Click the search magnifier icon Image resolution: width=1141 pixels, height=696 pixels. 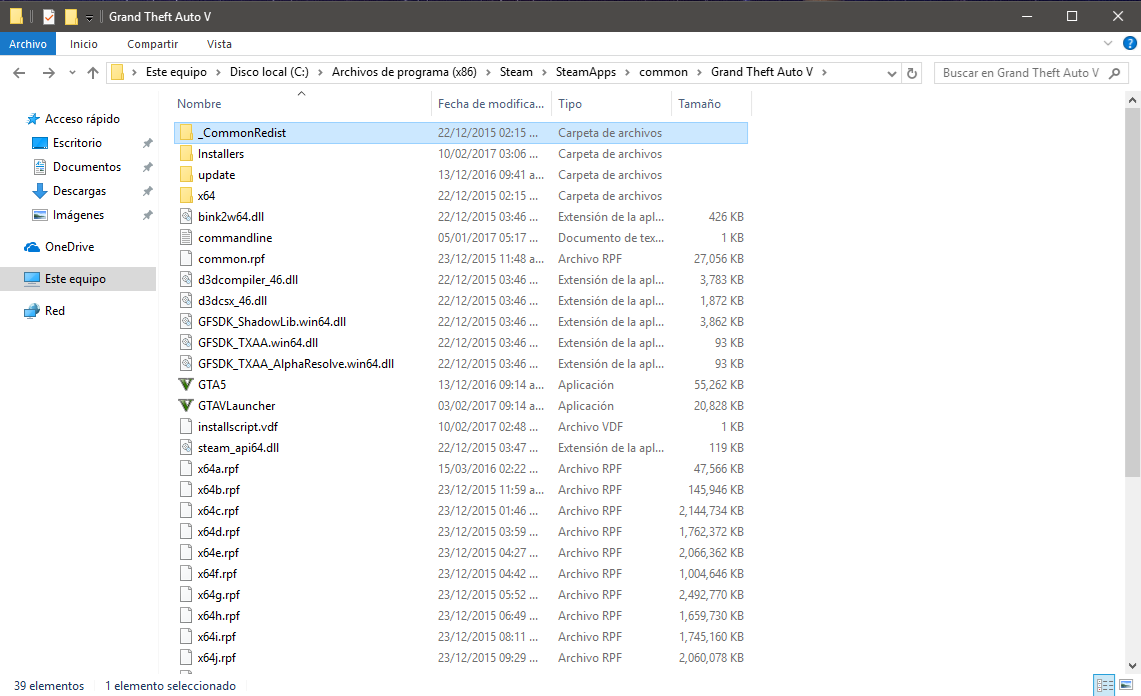(1115, 73)
